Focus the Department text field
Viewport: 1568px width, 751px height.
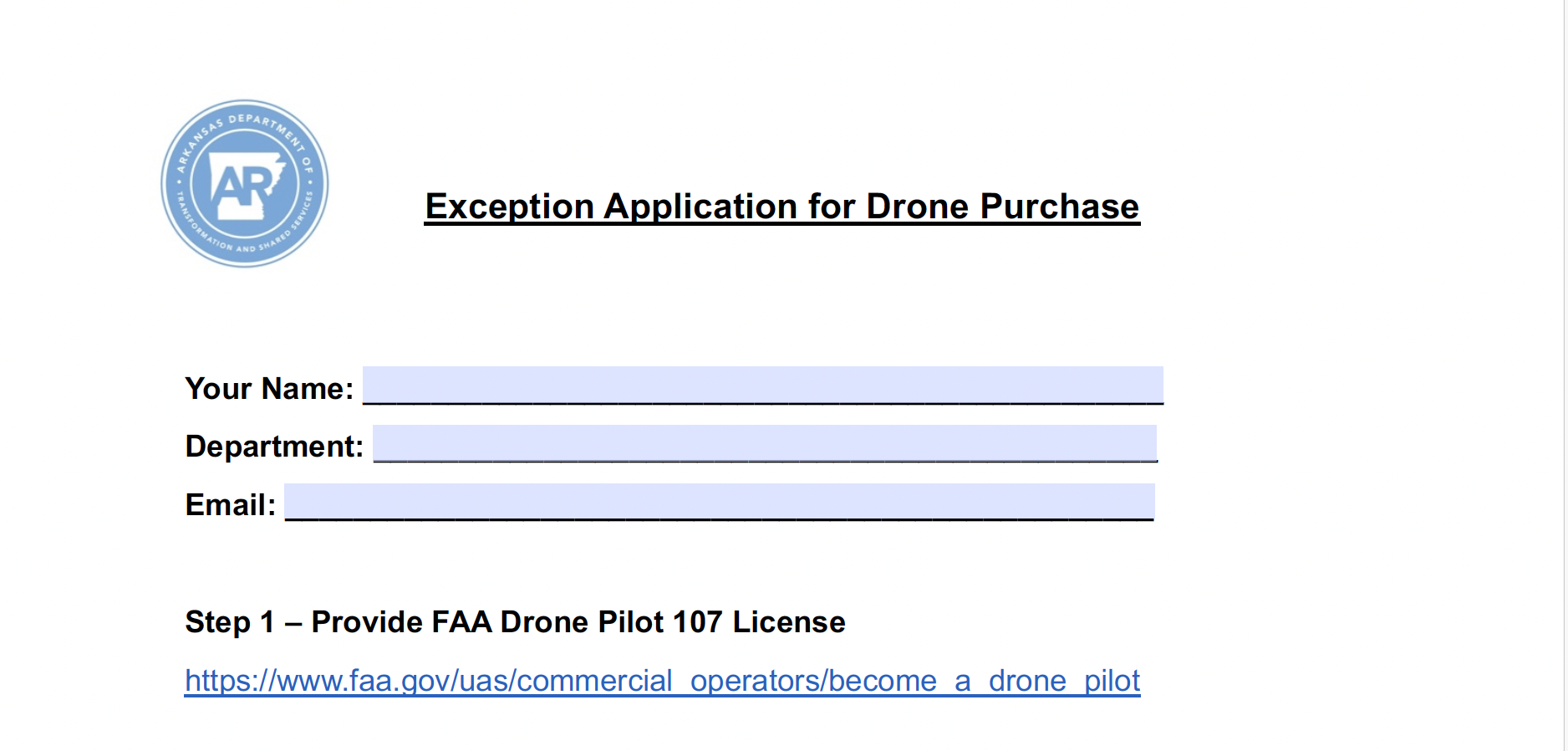(x=765, y=443)
